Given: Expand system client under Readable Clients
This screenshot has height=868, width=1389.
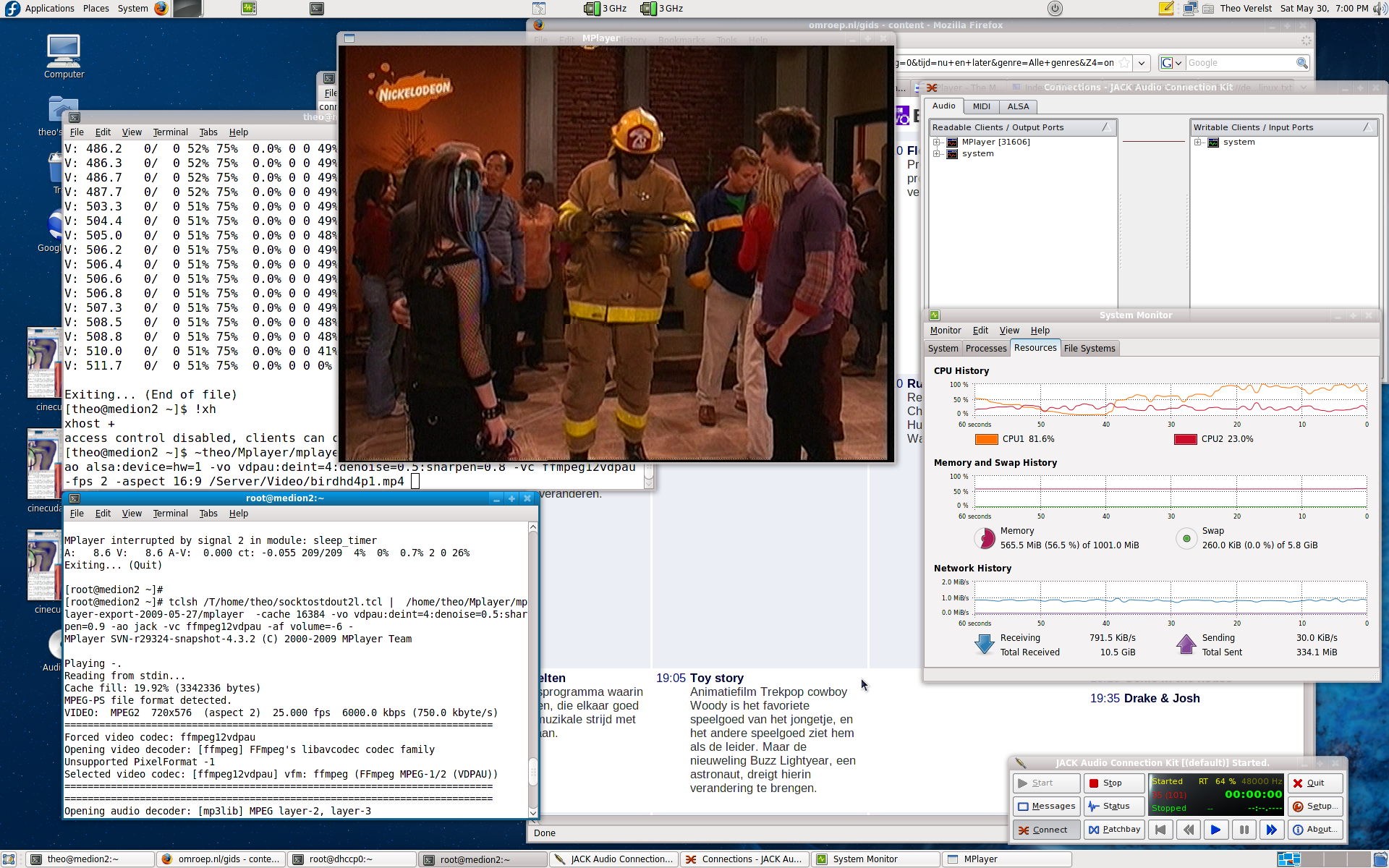Looking at the screenshot, I should [x=937, y=153].
